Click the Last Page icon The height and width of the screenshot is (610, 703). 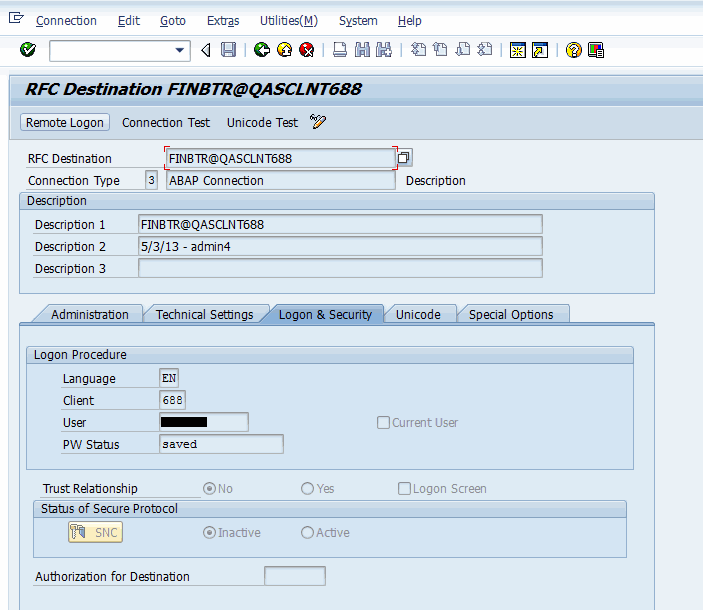485,50
